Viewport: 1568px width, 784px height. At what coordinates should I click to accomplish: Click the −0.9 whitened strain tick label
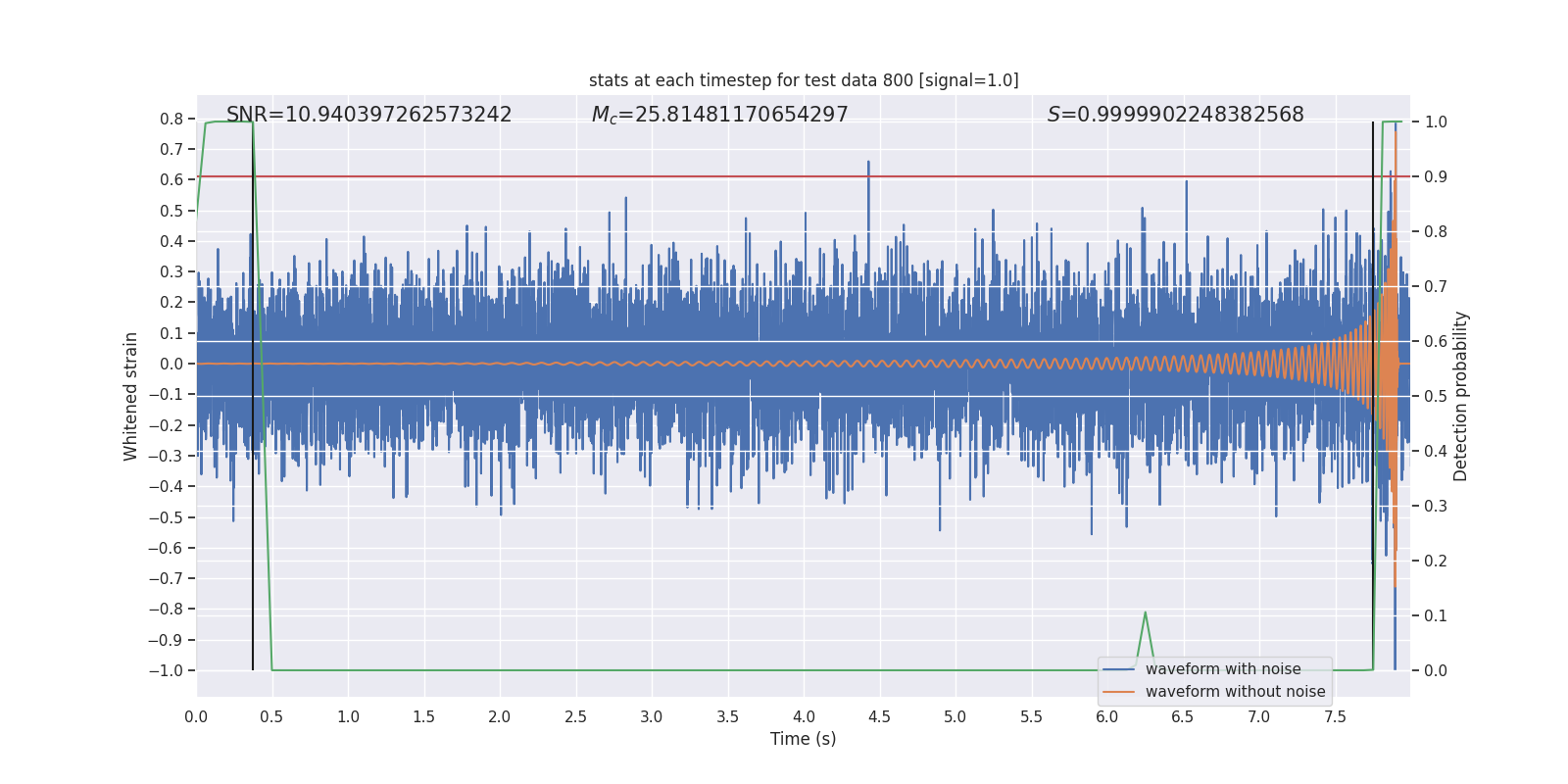pyautogui.click(x=166, y=640)
